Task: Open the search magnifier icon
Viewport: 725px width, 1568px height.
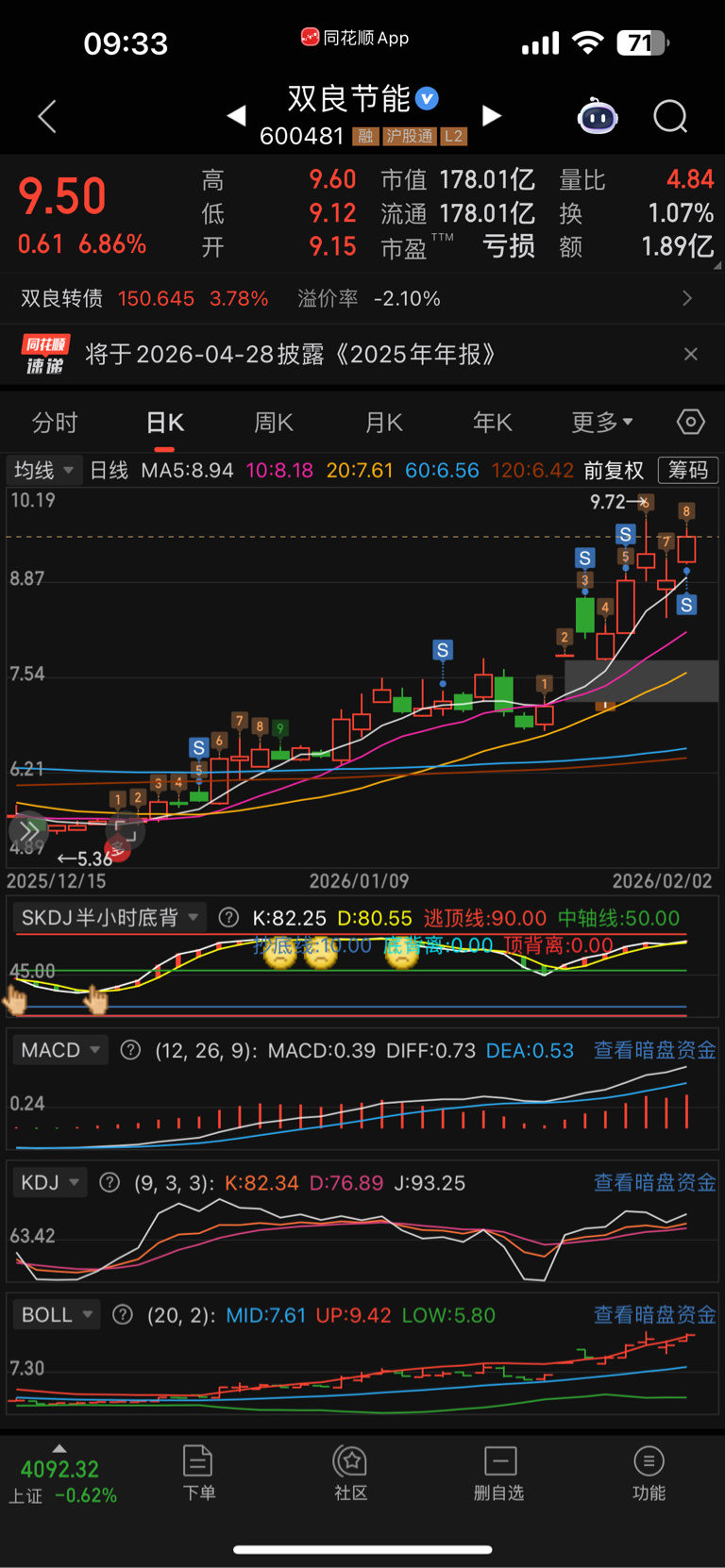Action: tap(670, 117)
